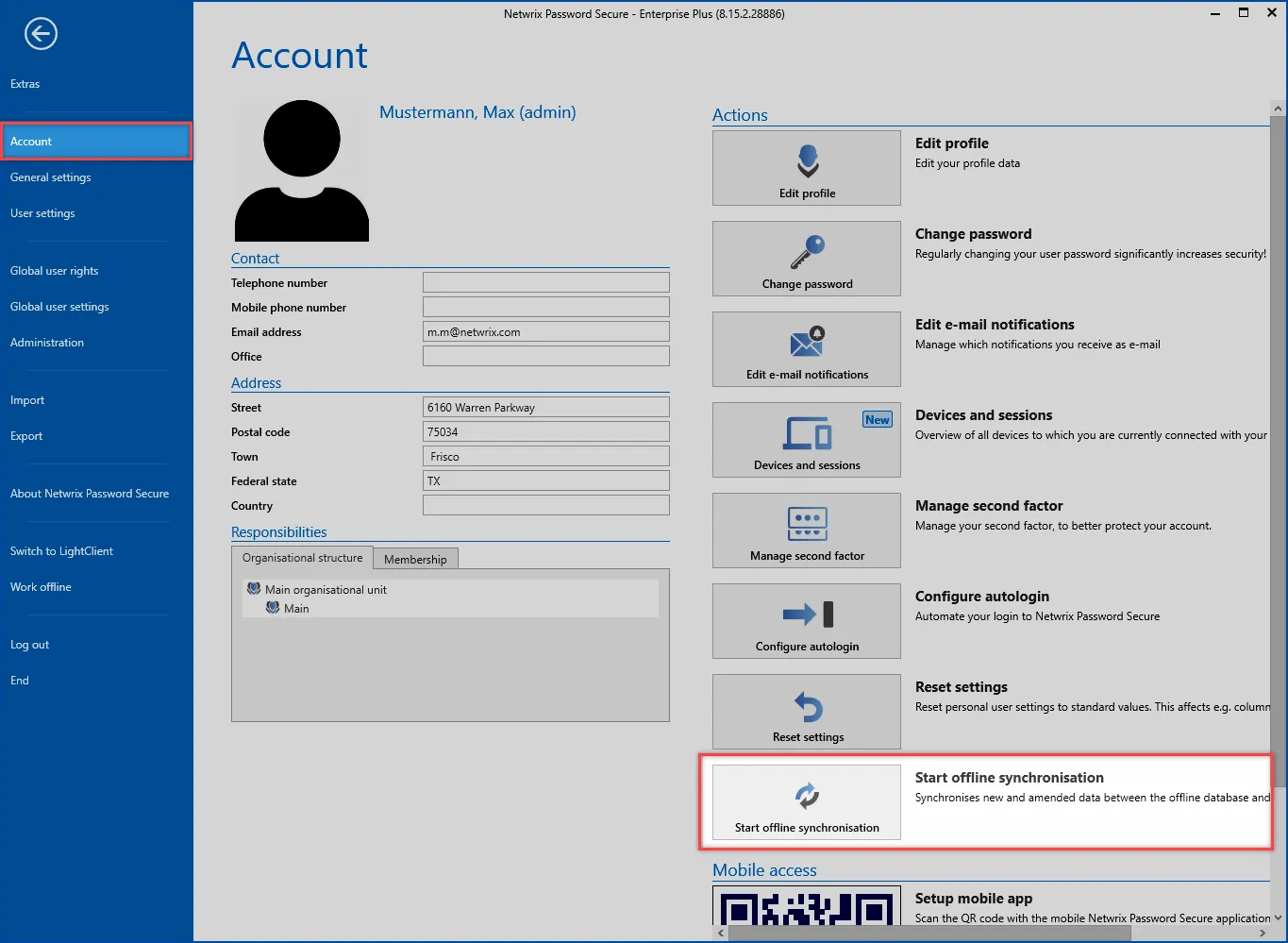Click the Town field containing Frisco
Image resolution: width=1288 pixels, height=943 pixels.
pos(546,456)
